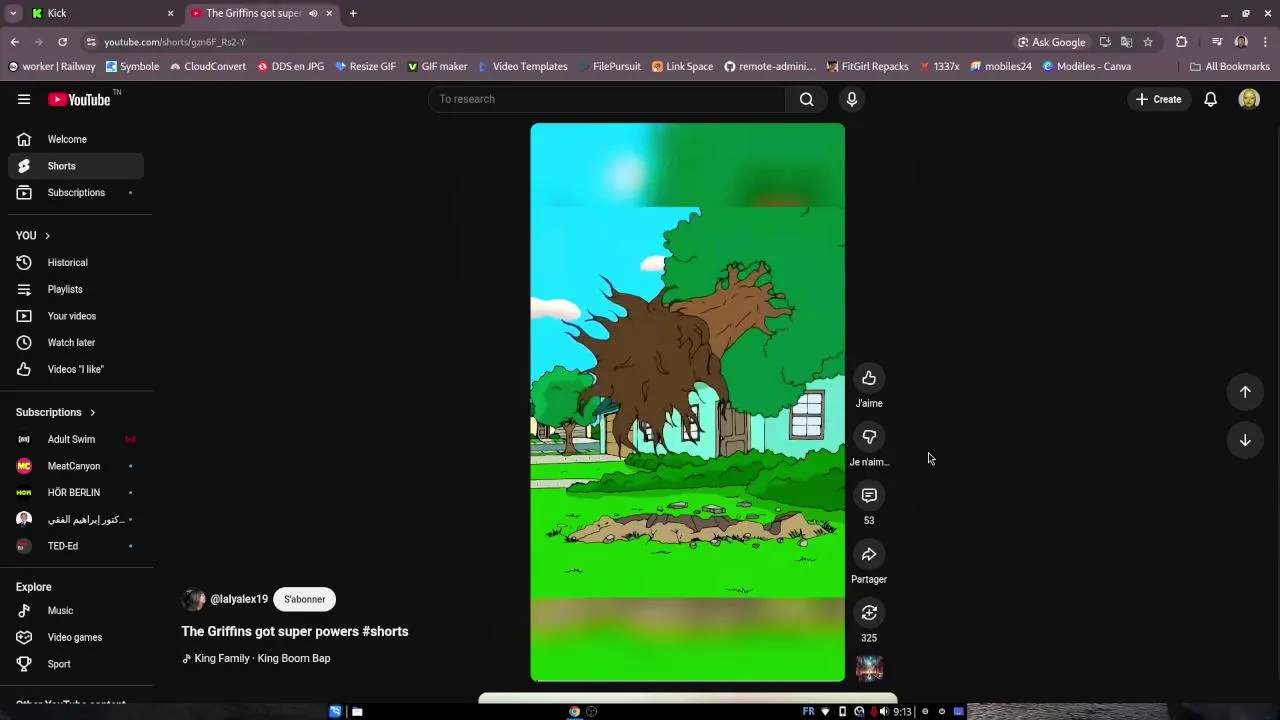This screenshot has width=1280, height=720.
Task: Go to YouTube home via logo
Action: [x=79, y=99]
